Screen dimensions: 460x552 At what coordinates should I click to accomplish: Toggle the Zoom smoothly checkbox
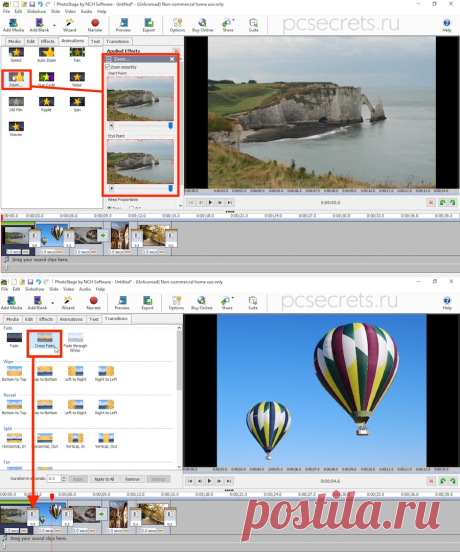click(x=108, y=67)
